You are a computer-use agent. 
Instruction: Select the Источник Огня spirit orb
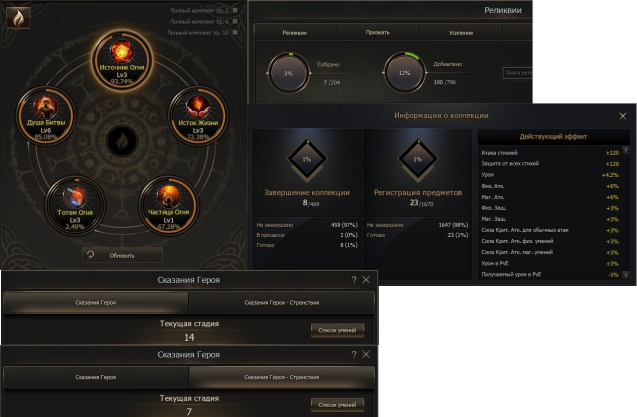click(122, 60)
